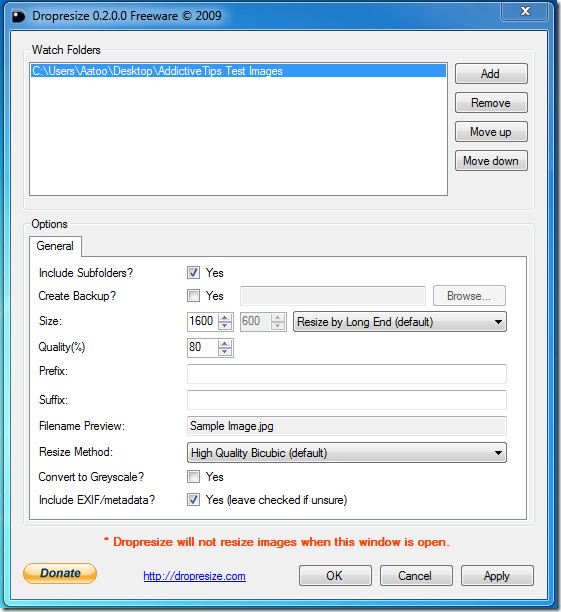Increase the 600 size with up arrow

point(278,317)
